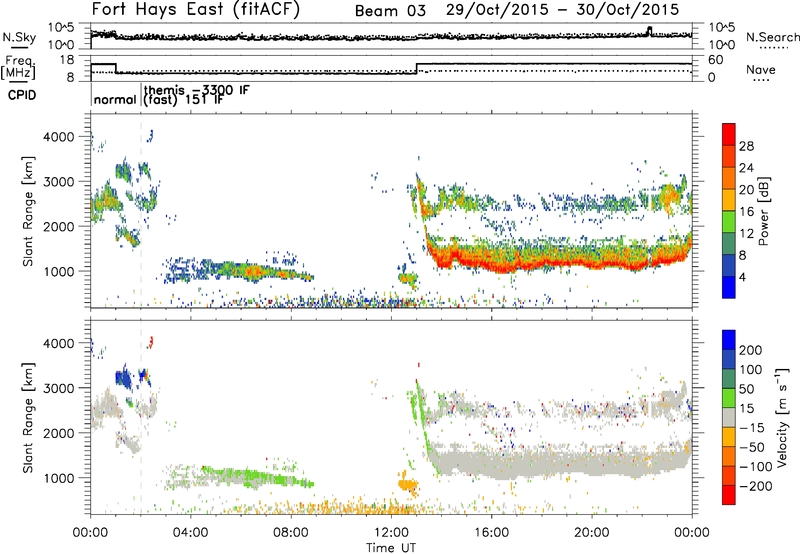Click the velocity panel 'Slant Range [km]' label
The height and width of the screenshot is (554, 800).
[x=28, y=418]
